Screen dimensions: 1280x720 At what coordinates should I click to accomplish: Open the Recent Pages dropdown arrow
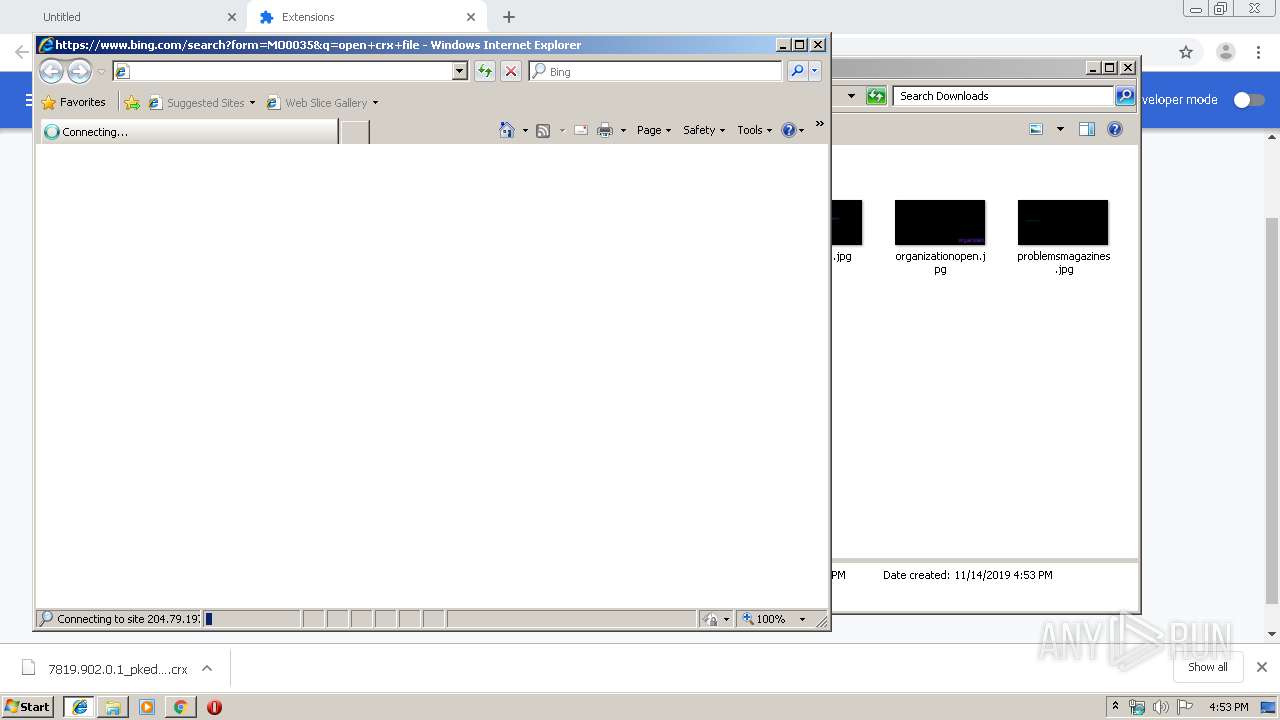[101, 72]
